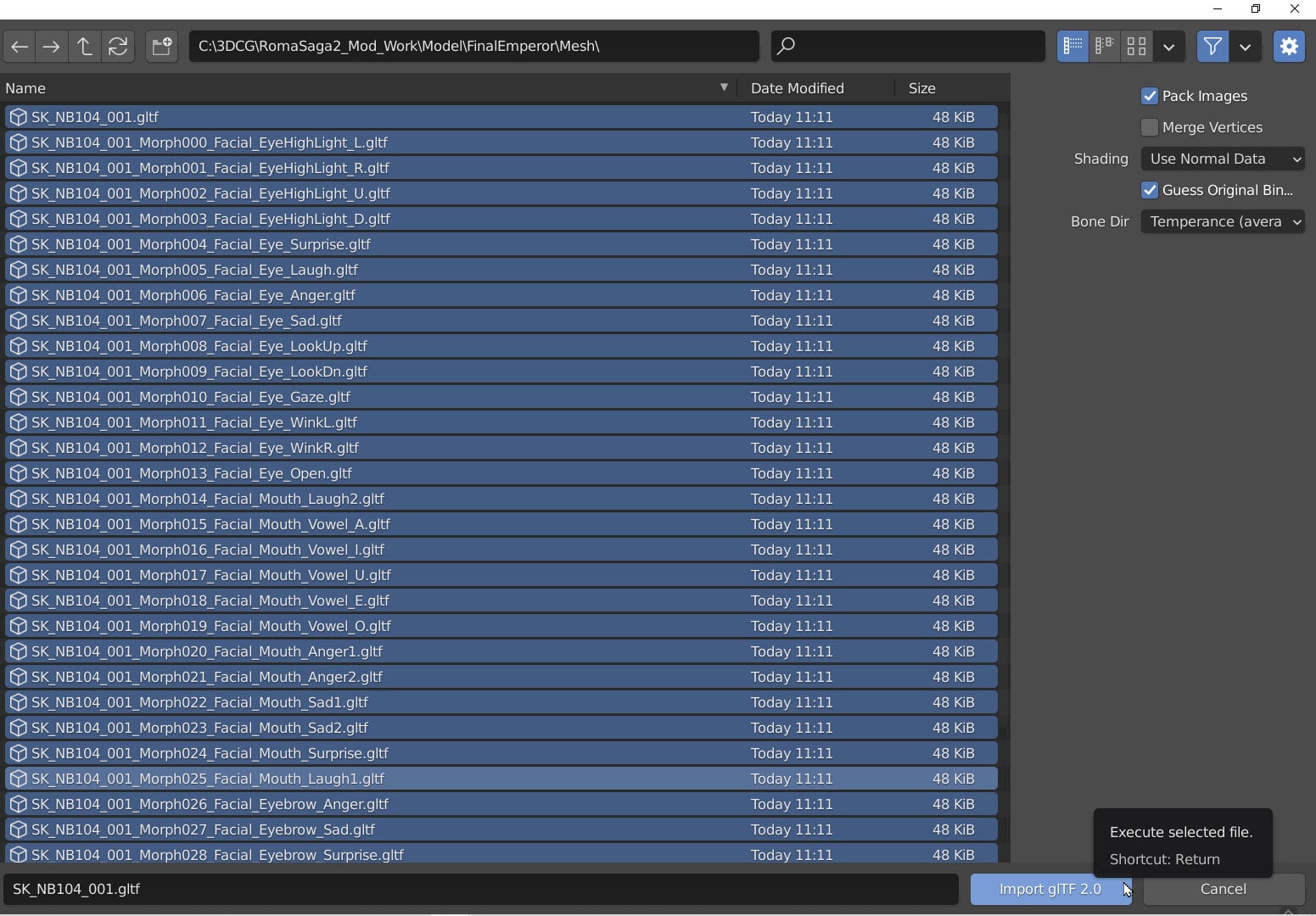Viewport: 1316px width, 916px height.
Task: Switch to horizontal list display mode
Action: (x=1105, y=46)
